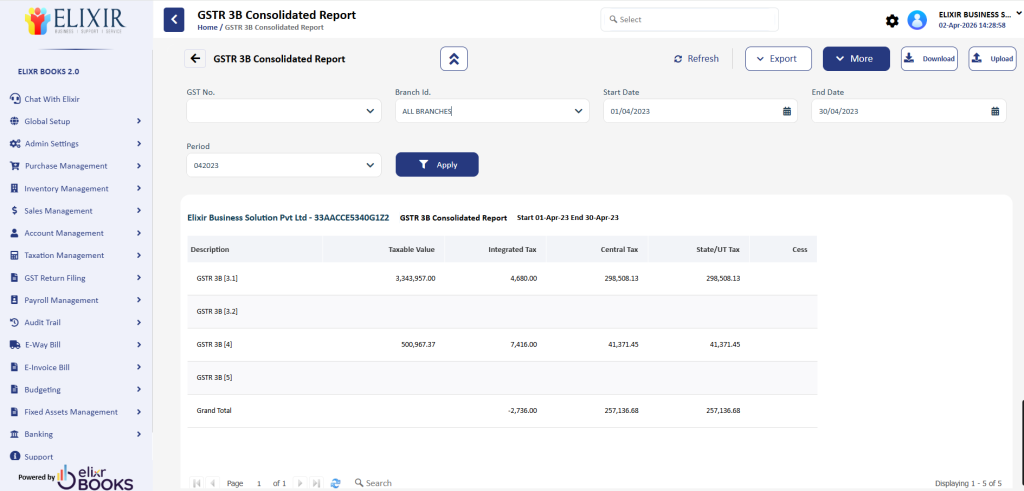Open the user profile avatar
Image resolution: width=1024 pixels, height=491 pixels.
[917, 20]
